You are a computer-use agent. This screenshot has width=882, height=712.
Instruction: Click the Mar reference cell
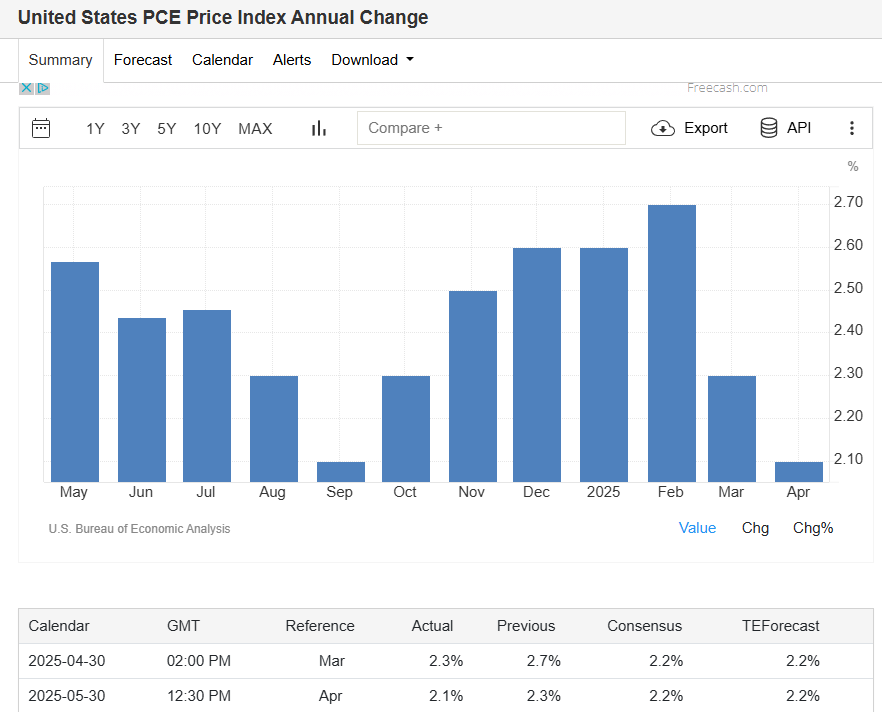coord(332,661)
